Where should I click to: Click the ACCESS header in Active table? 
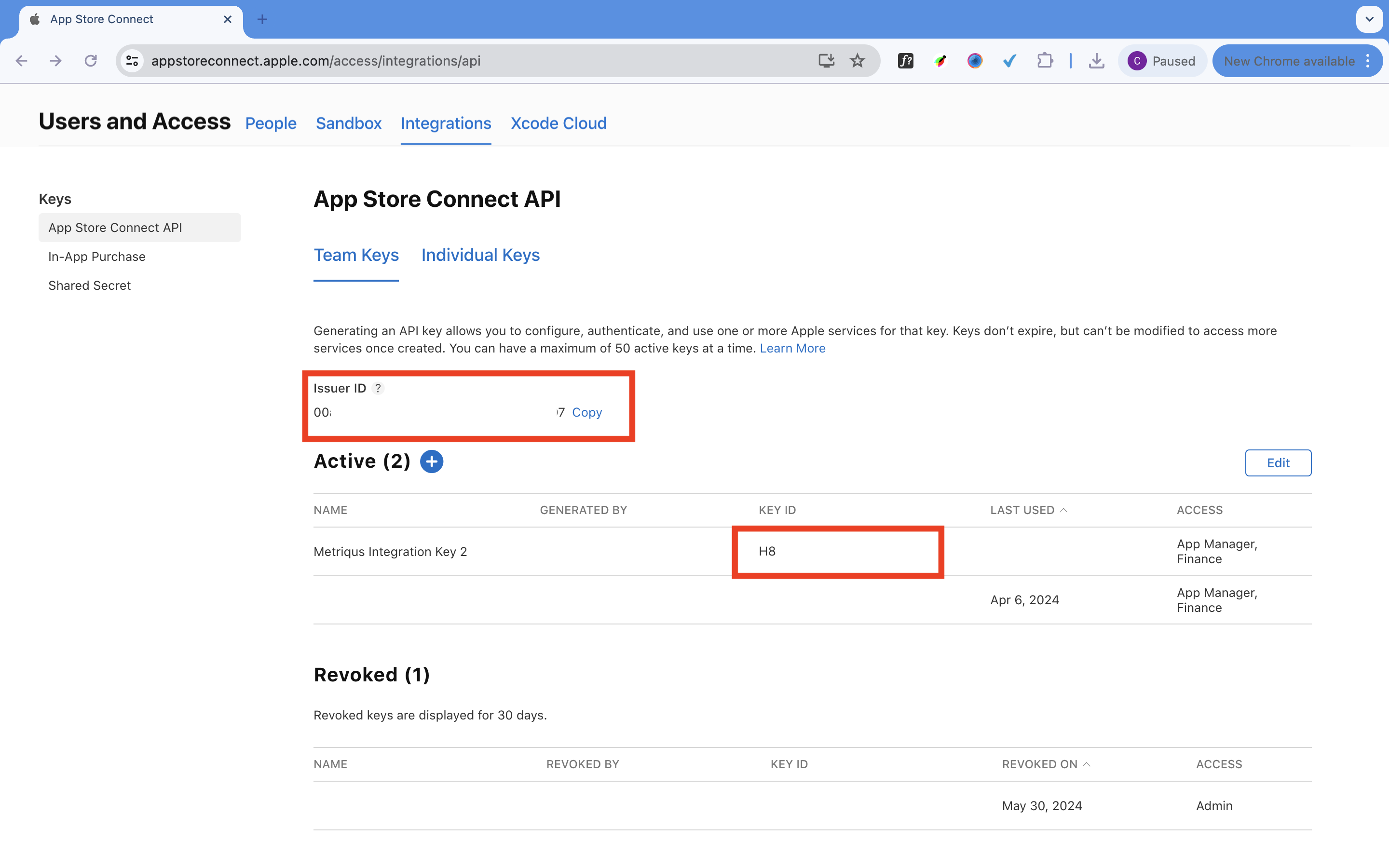click(1199, 510)
